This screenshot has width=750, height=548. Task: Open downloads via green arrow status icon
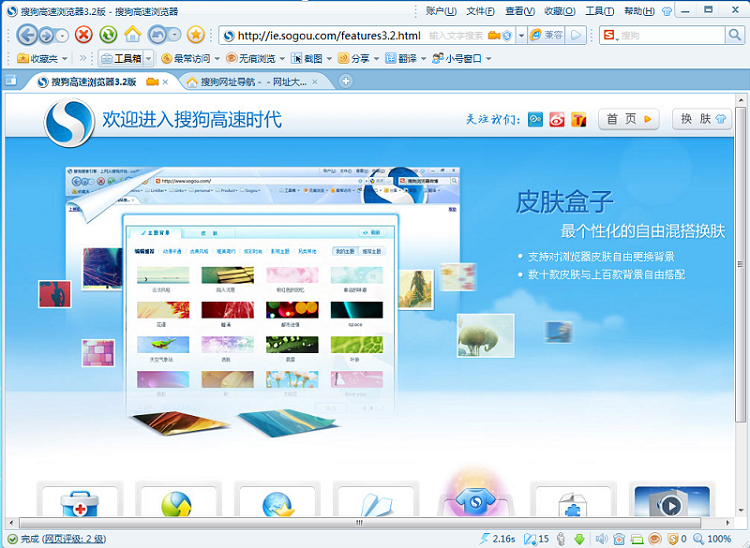coord(579,539)
